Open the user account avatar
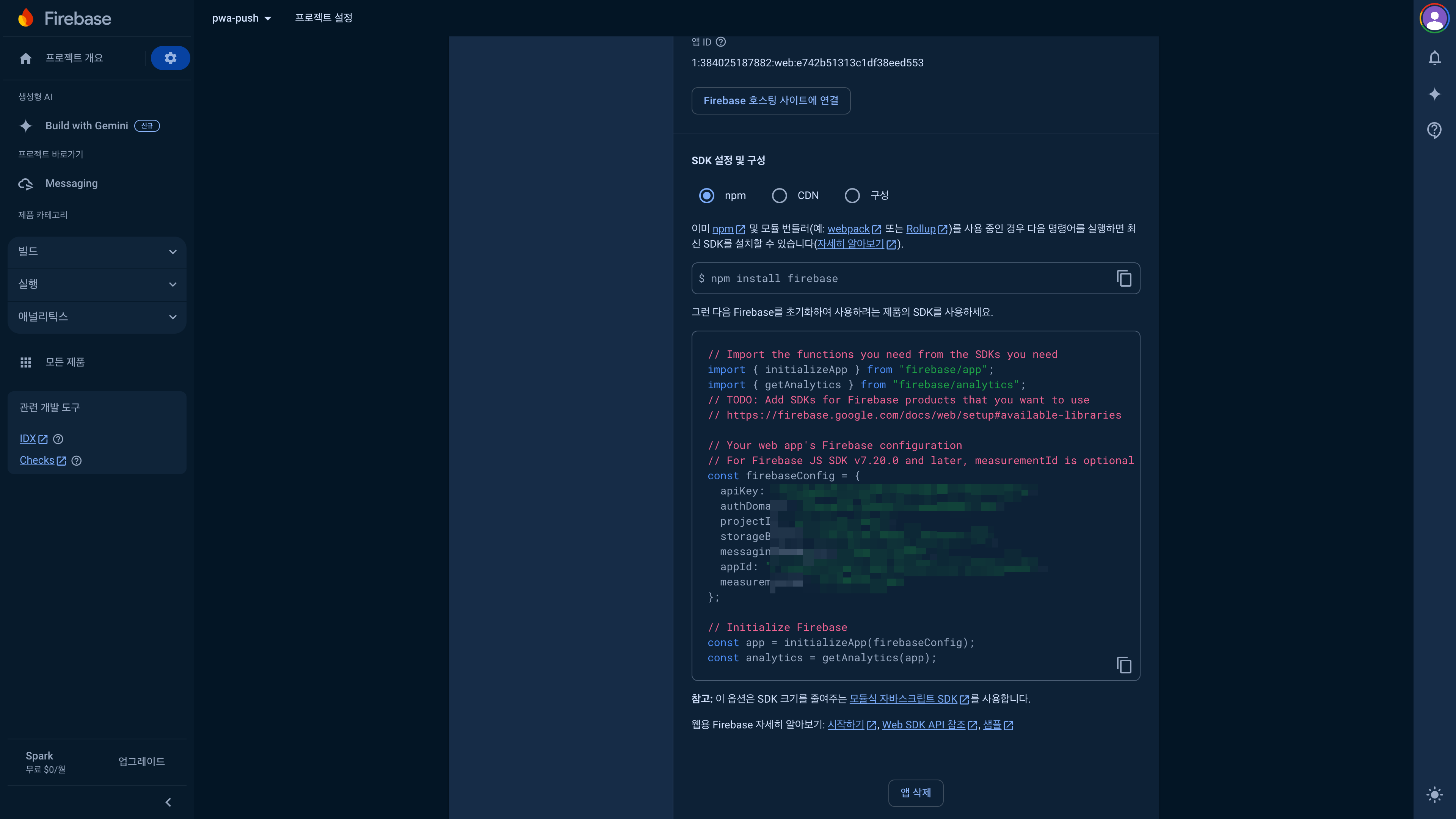 click(1434, 18)
